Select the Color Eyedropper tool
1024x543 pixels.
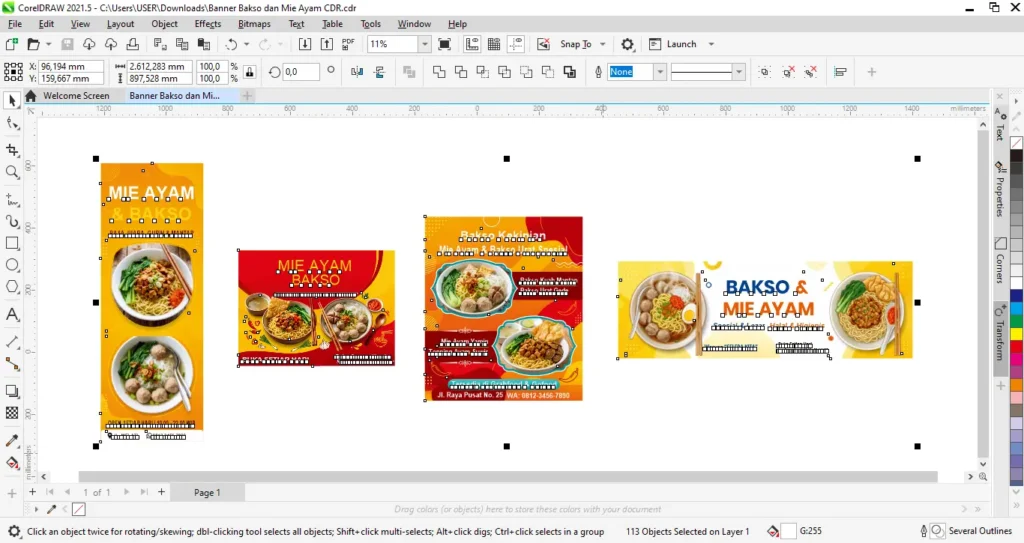(x=12, y=441)
